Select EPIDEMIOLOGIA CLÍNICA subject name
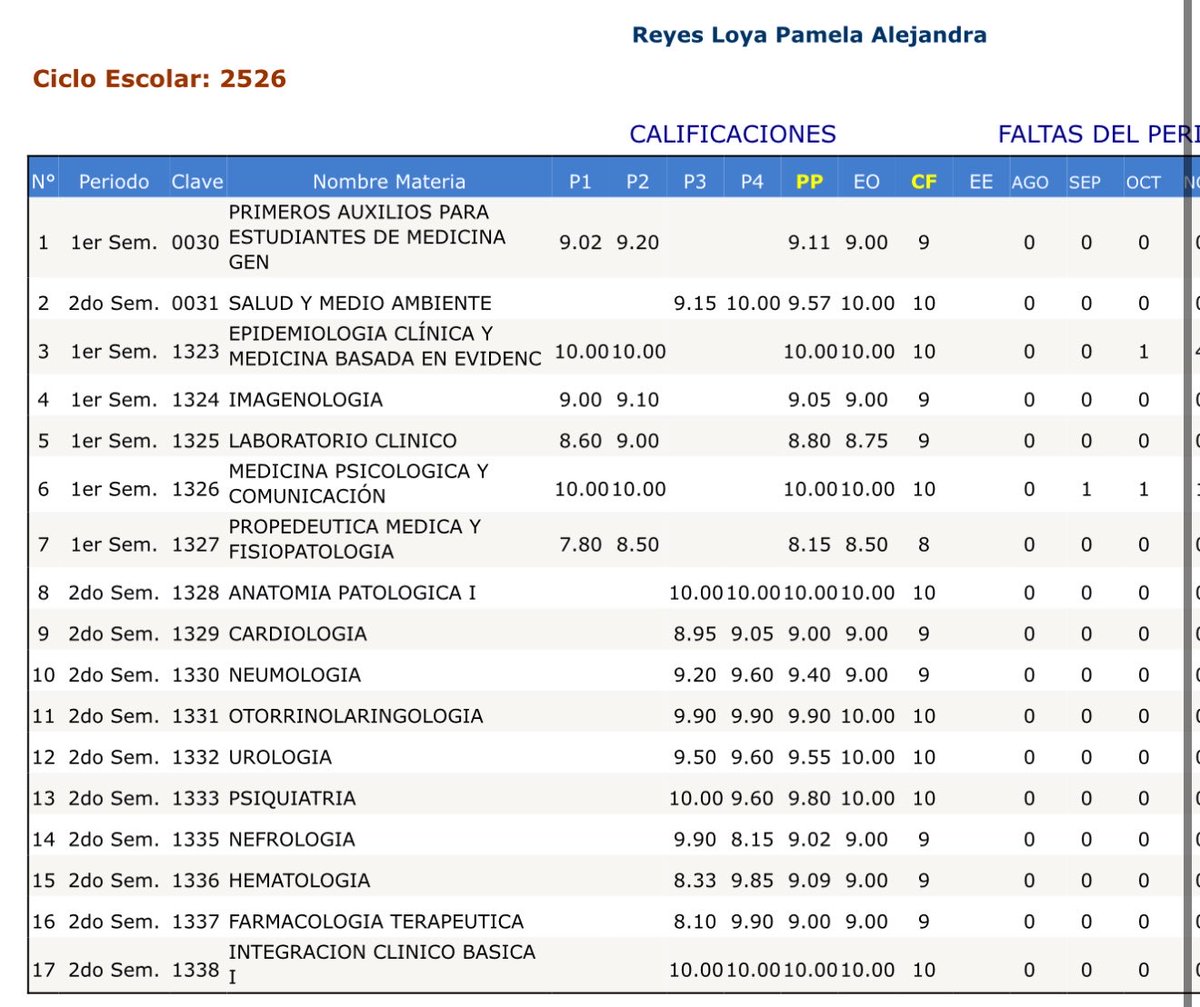 [x=385, y=346]
